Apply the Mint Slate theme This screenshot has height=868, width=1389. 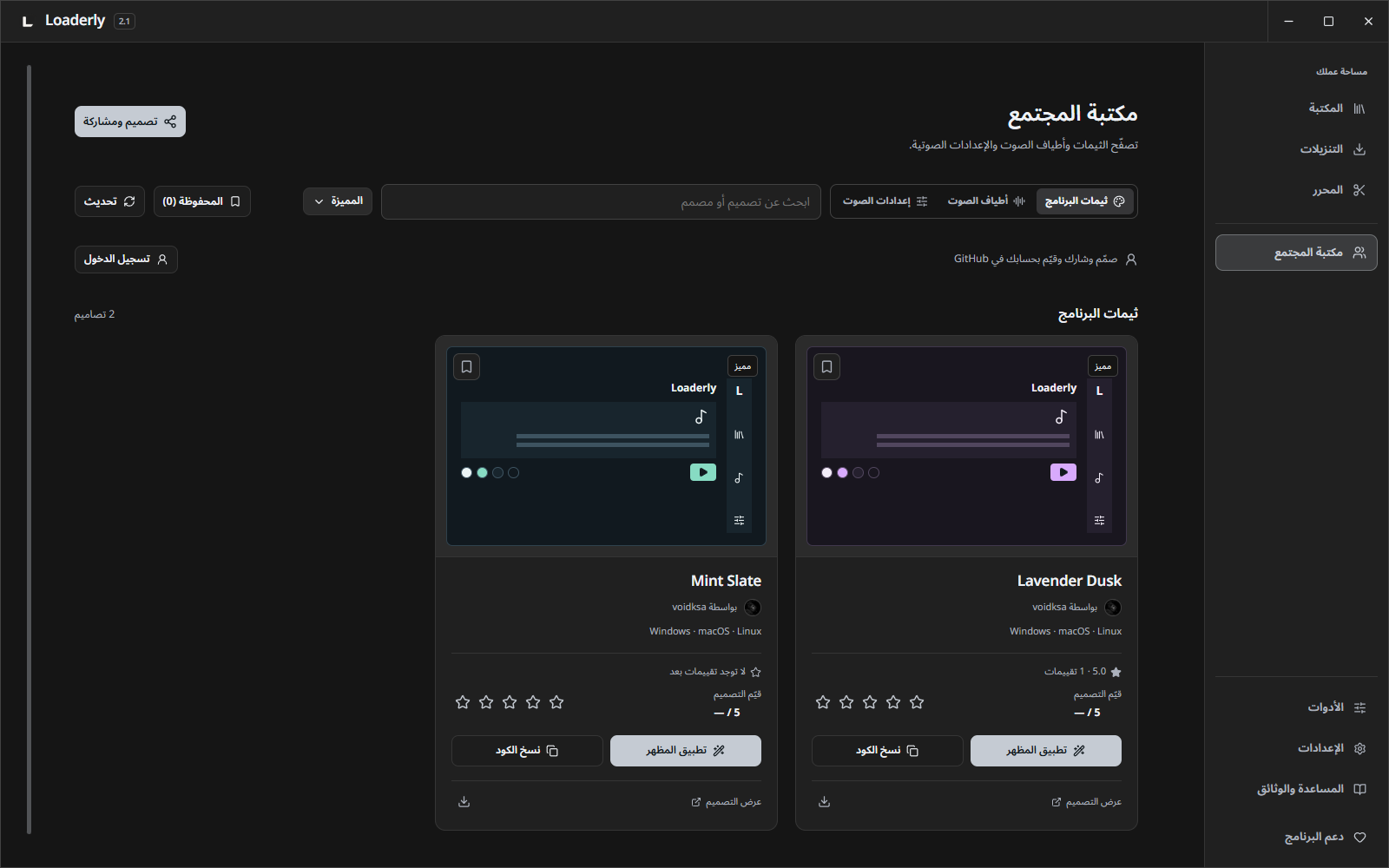click(686, 751)
